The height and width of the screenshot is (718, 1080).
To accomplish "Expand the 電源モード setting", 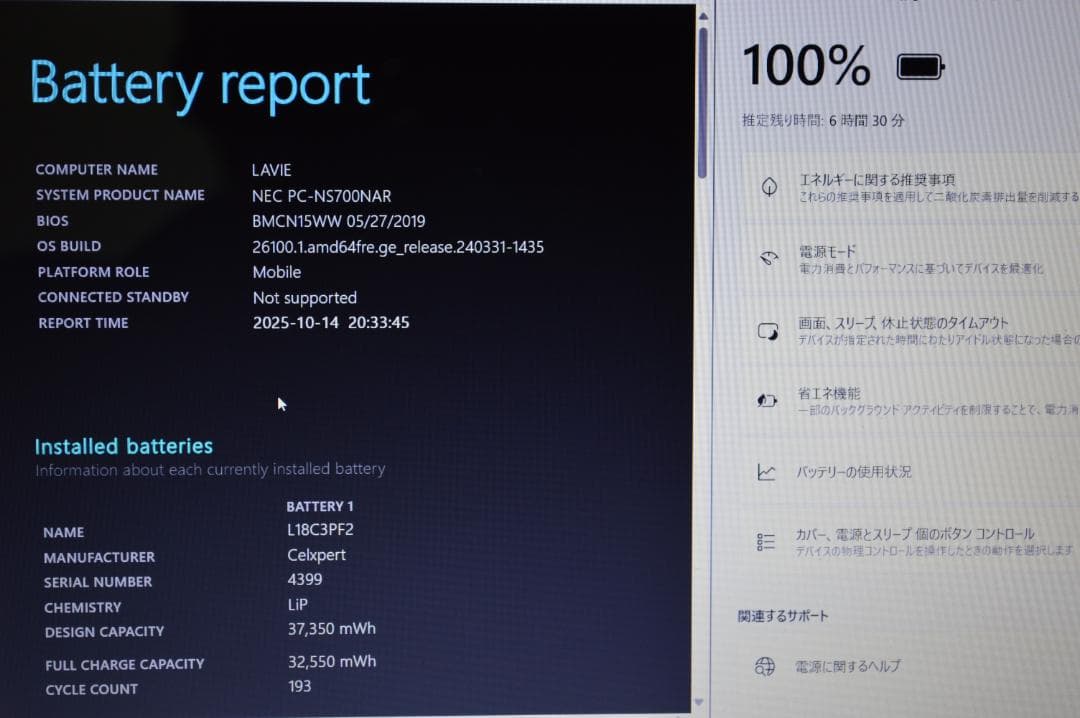I will (827, 252).
